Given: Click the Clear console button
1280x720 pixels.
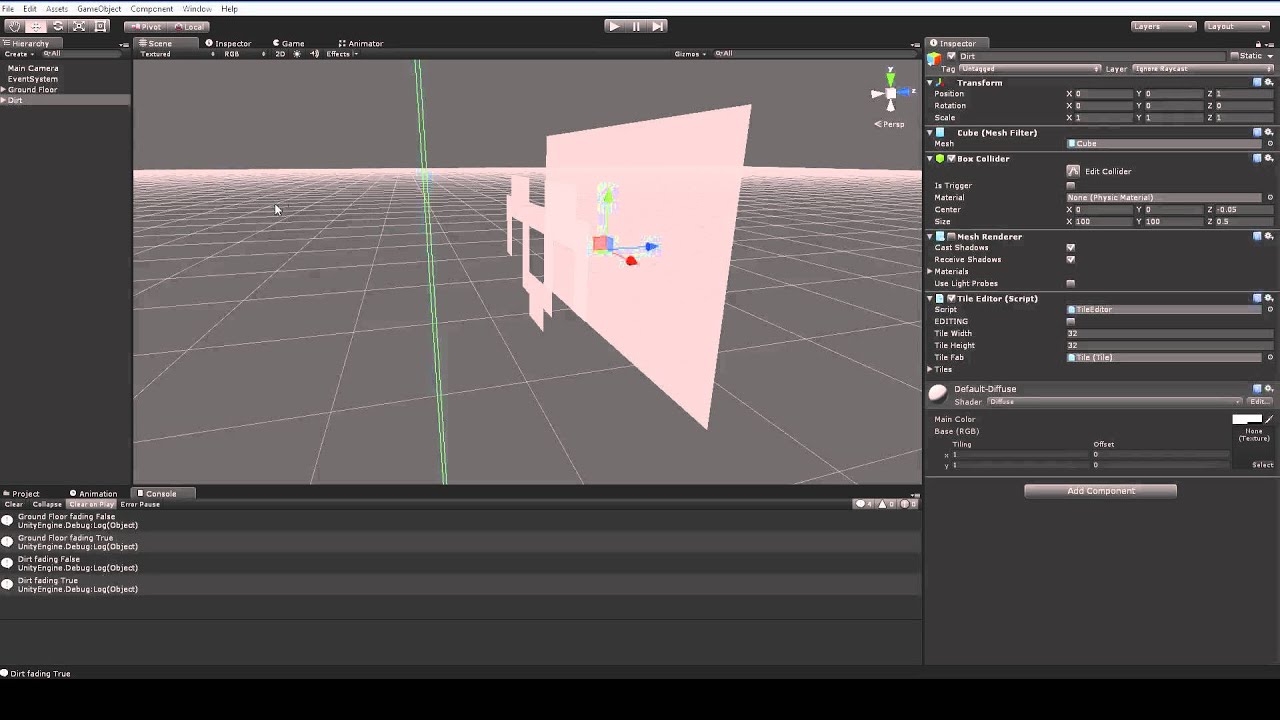Looking at the screenshot, I should [x=14, y=504].
